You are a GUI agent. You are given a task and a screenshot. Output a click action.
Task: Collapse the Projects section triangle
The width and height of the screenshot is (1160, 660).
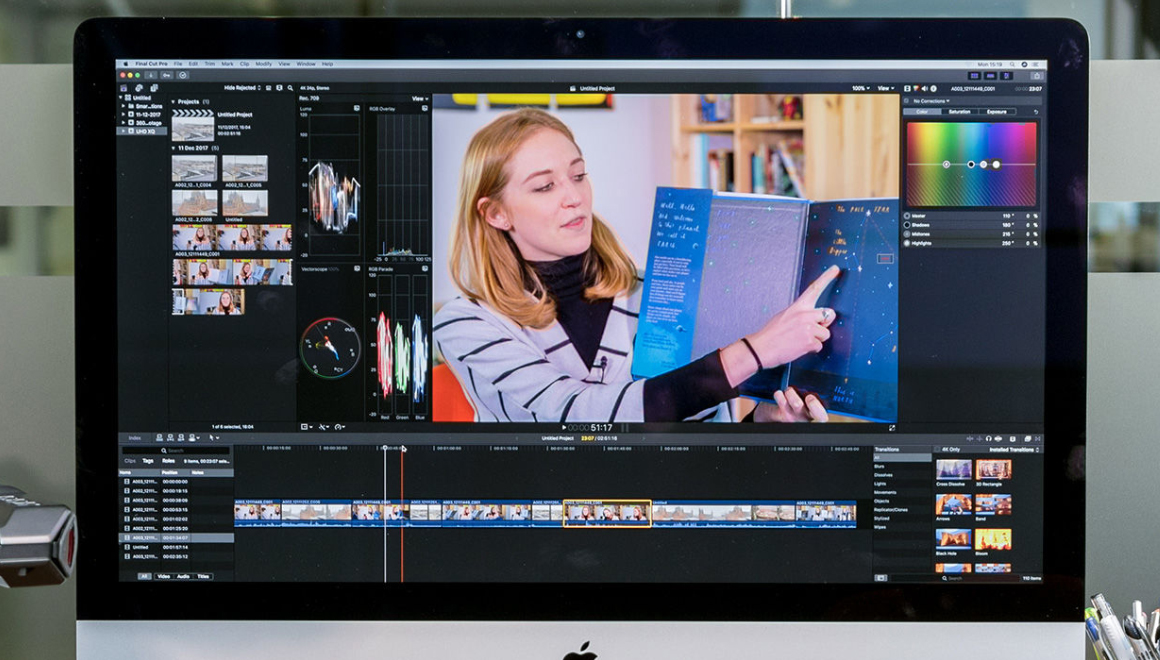click(x=174, y=101)
